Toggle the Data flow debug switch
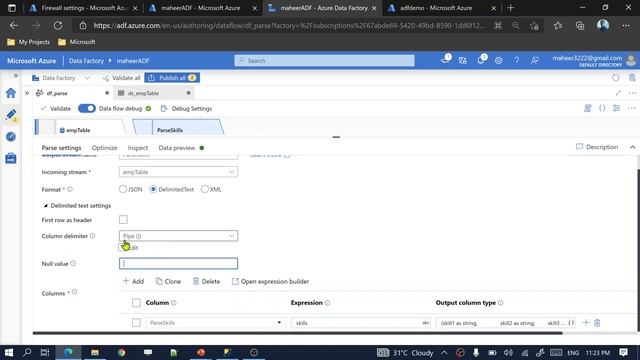Image resolution: width=640 pixels, height=360 pixels. pyautogui.click(x=87, y=109)
